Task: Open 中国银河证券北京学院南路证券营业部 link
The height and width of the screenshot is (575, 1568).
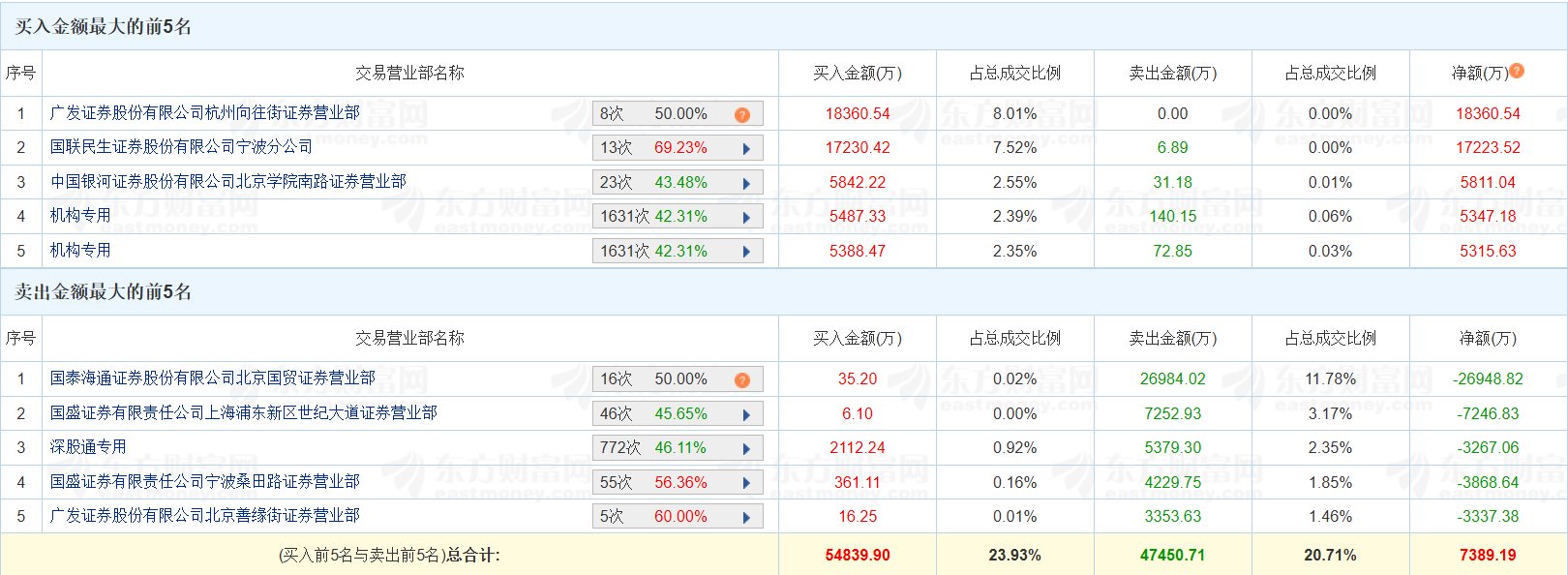Action: pos(228,182)
